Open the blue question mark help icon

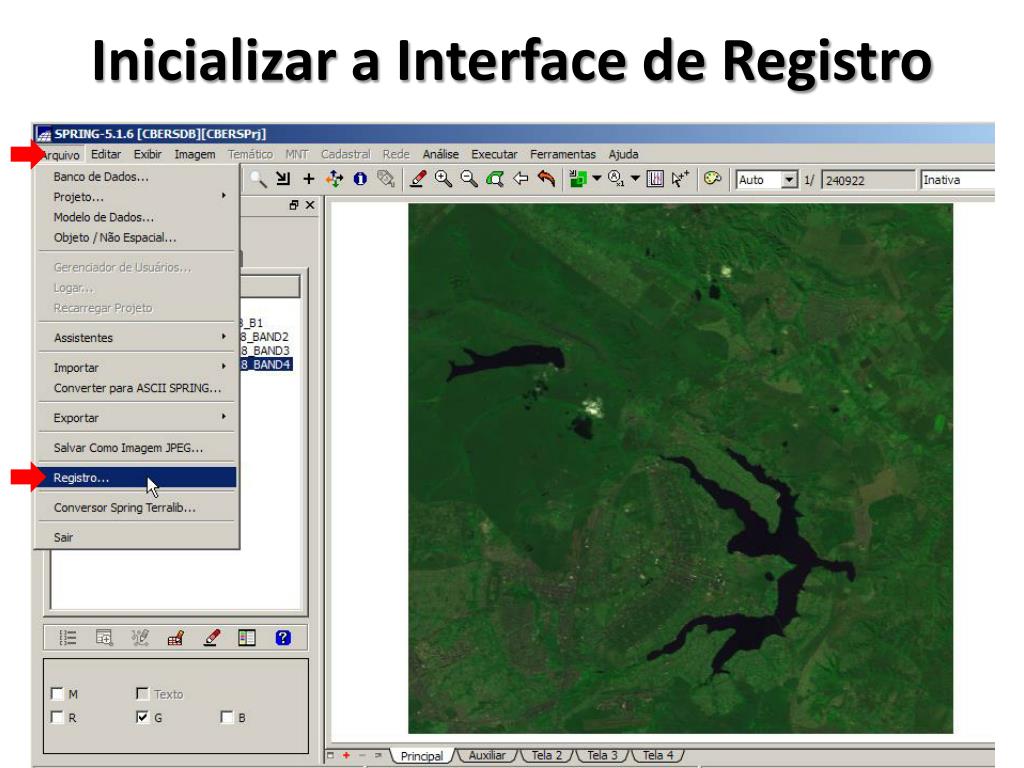point(283,637)
